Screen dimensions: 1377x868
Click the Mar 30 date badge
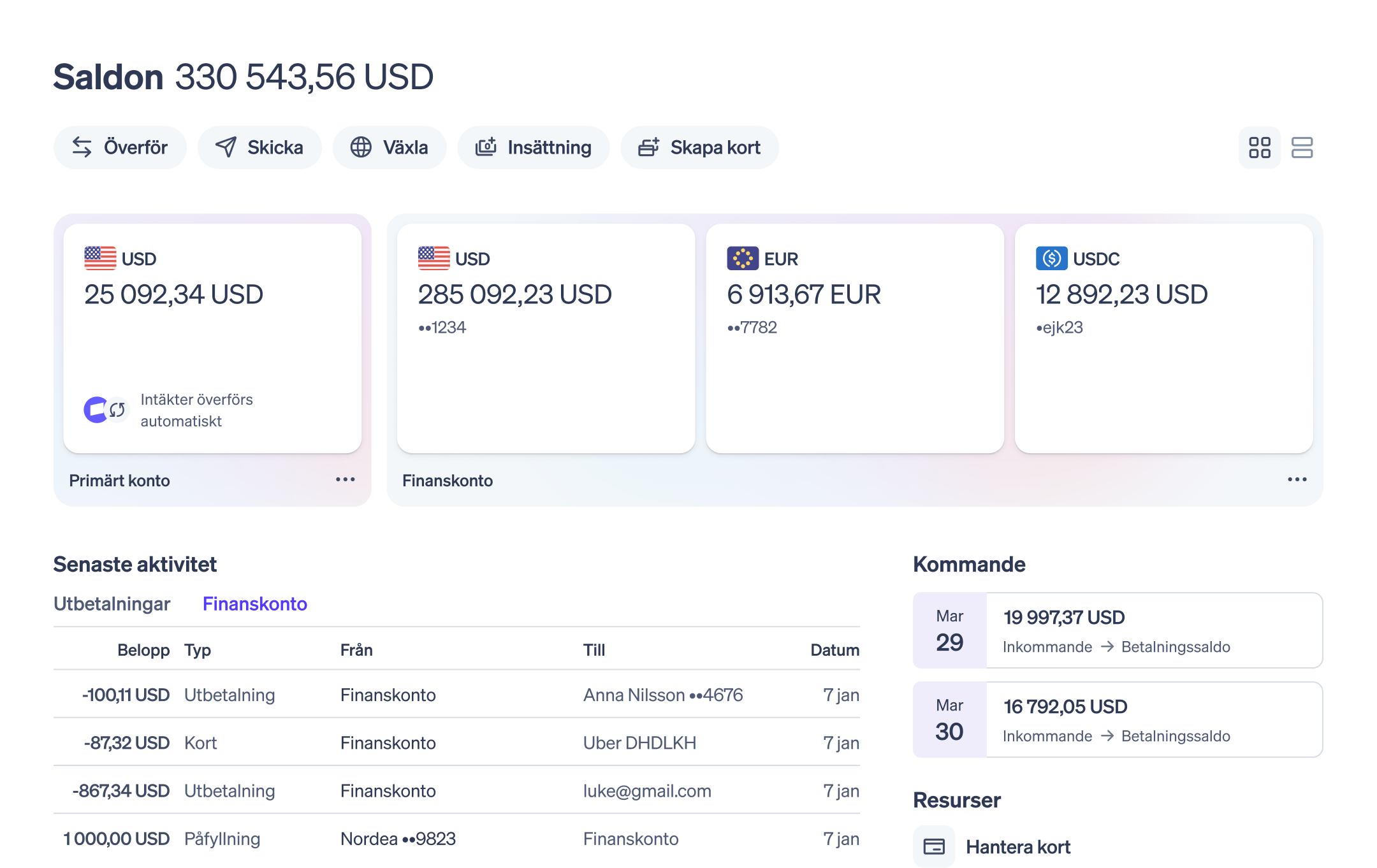(950, 720)
